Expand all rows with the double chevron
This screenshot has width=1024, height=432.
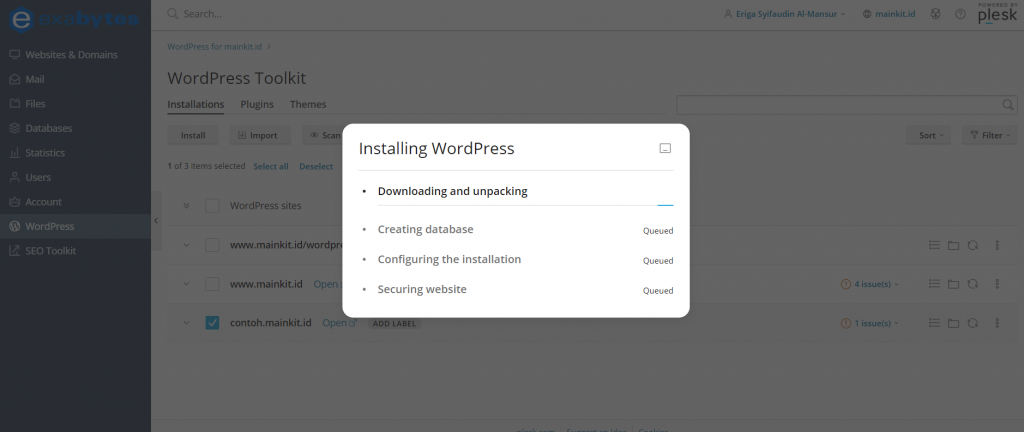point(186,206)
